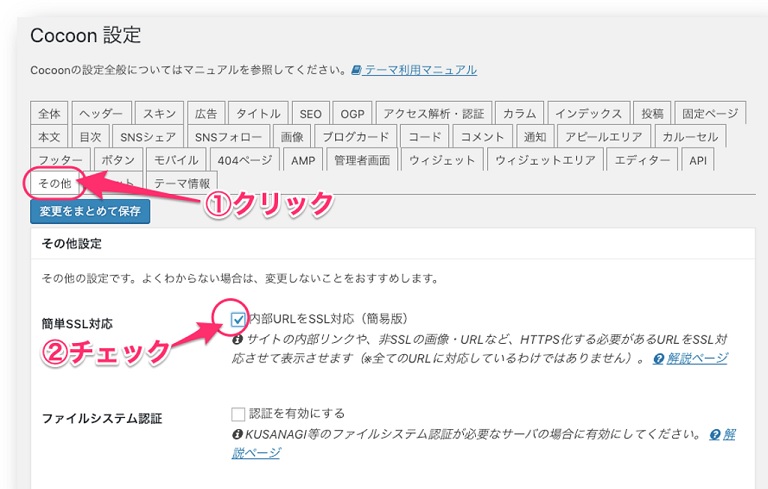The image size is (768, 489).
Task: Open the アクセス解析・認証 tab
Action: [x=433, y=114]
